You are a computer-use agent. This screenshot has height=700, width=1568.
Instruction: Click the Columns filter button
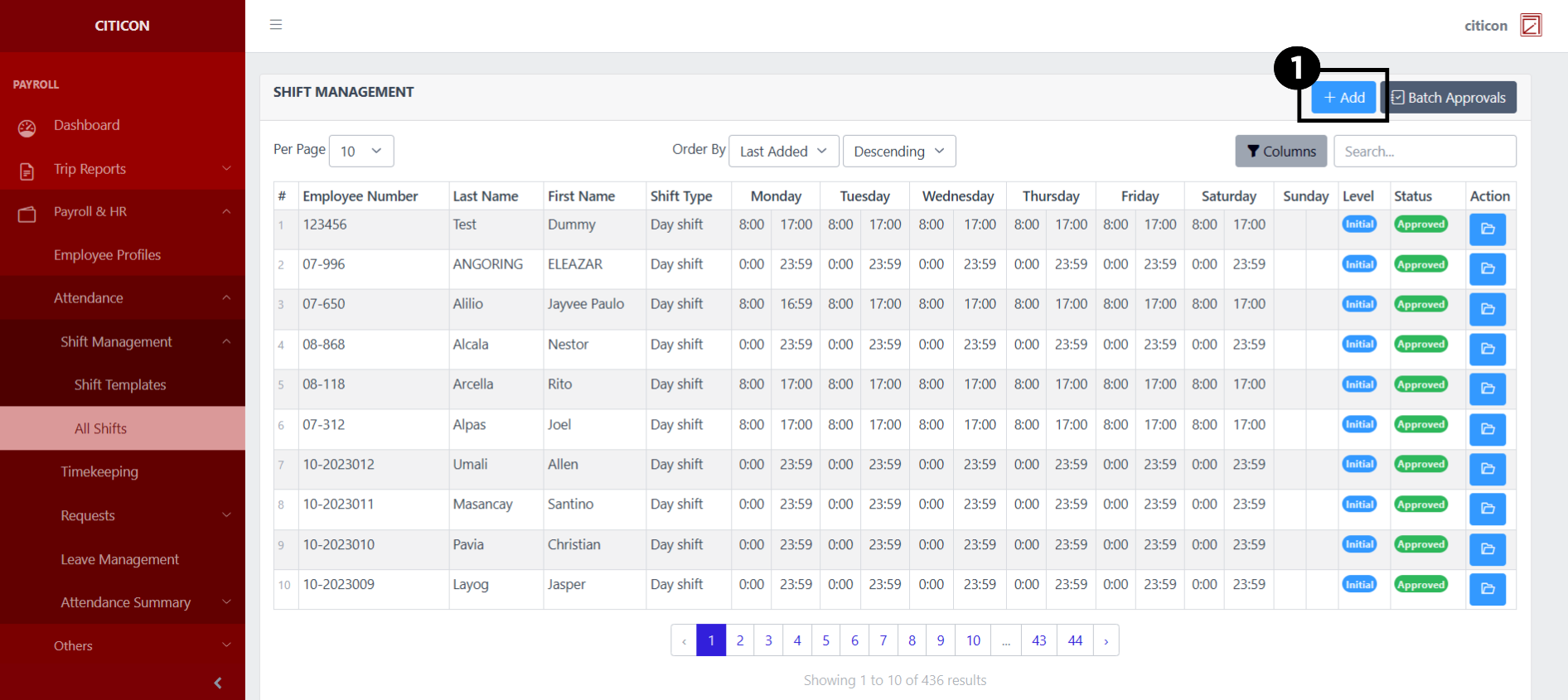coord(1280,151)
